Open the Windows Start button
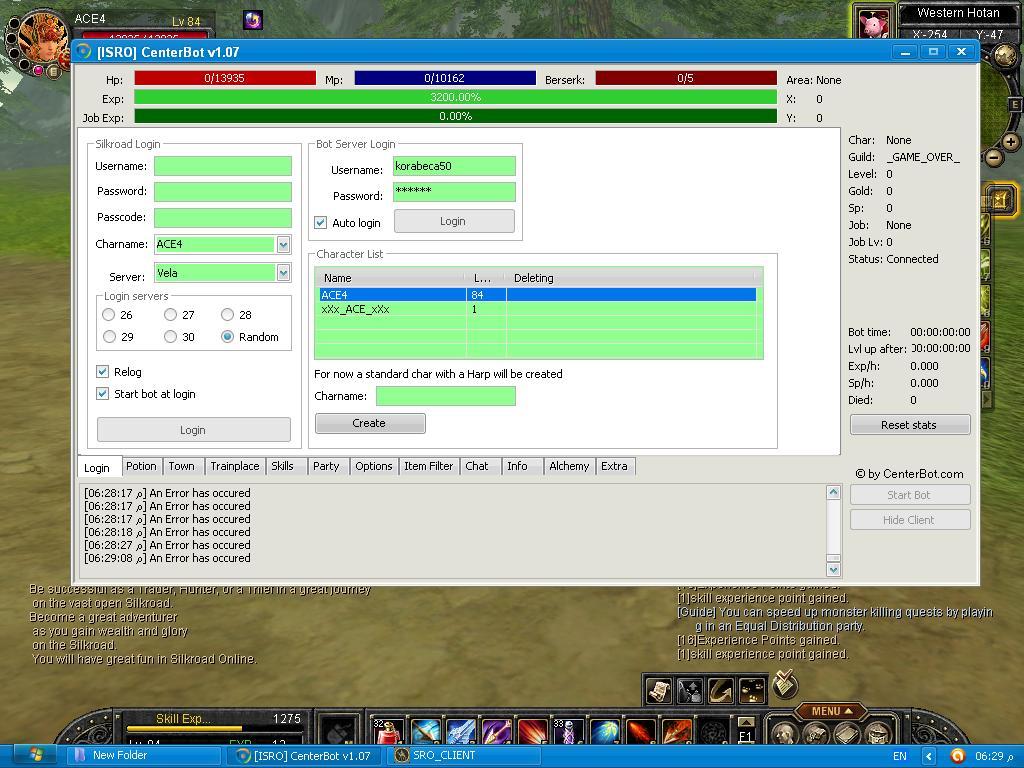 pos(34,756)
